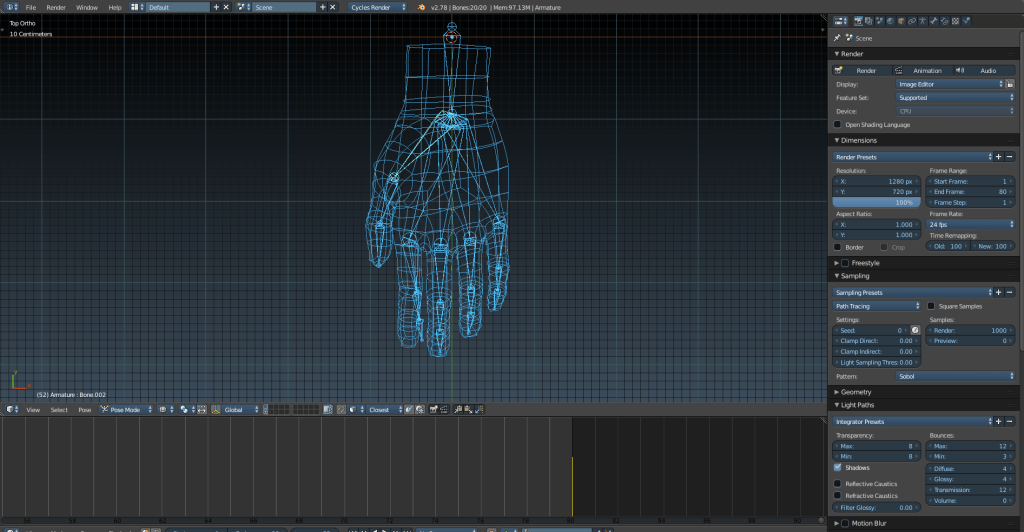This screenshot has height=532, width=1024.
Task: Enable Open Shading Language checkbox
Action: pos(838,125)
